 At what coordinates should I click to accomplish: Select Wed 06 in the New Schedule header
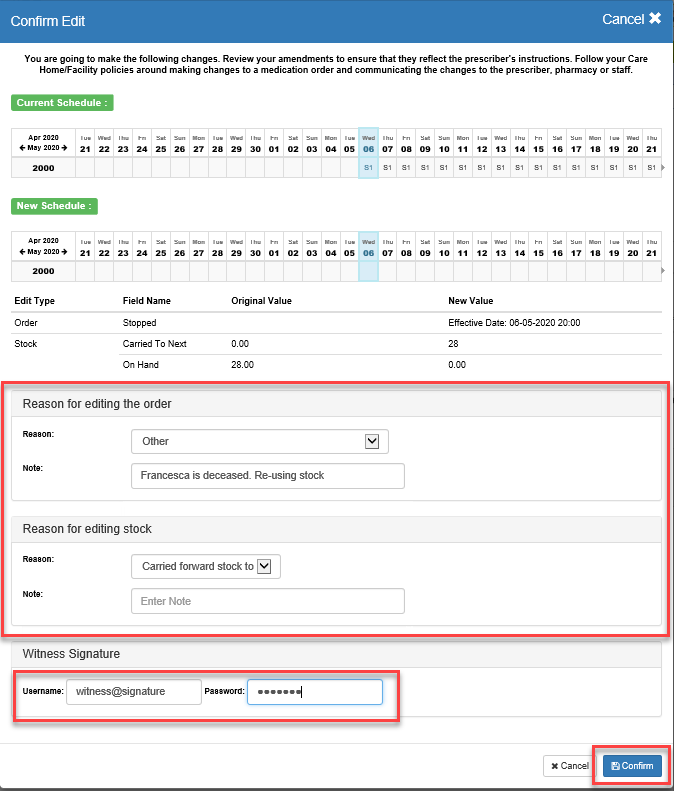368,247
